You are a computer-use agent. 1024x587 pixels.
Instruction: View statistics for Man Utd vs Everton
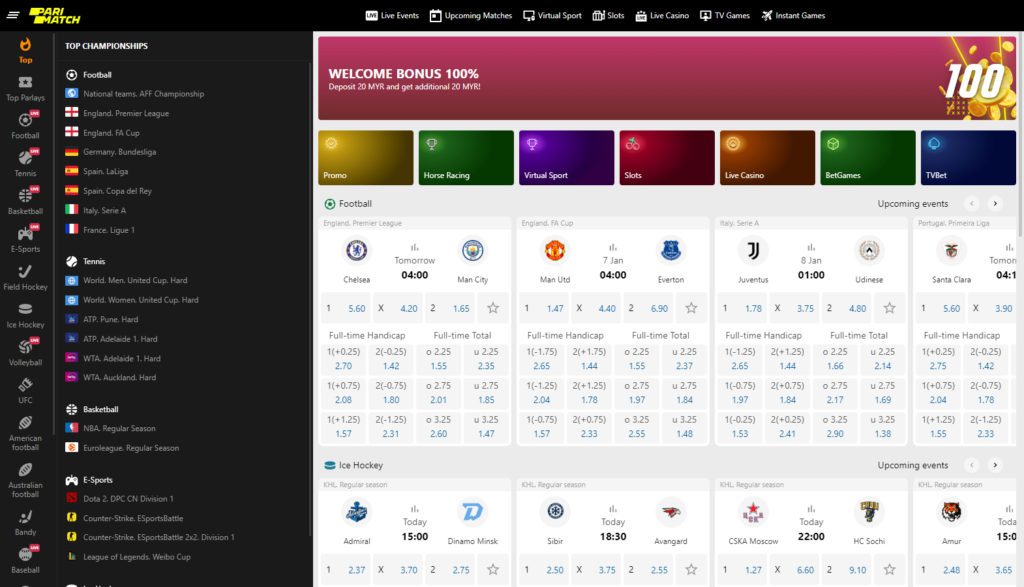pyautogui.click(x=613, y=247)
